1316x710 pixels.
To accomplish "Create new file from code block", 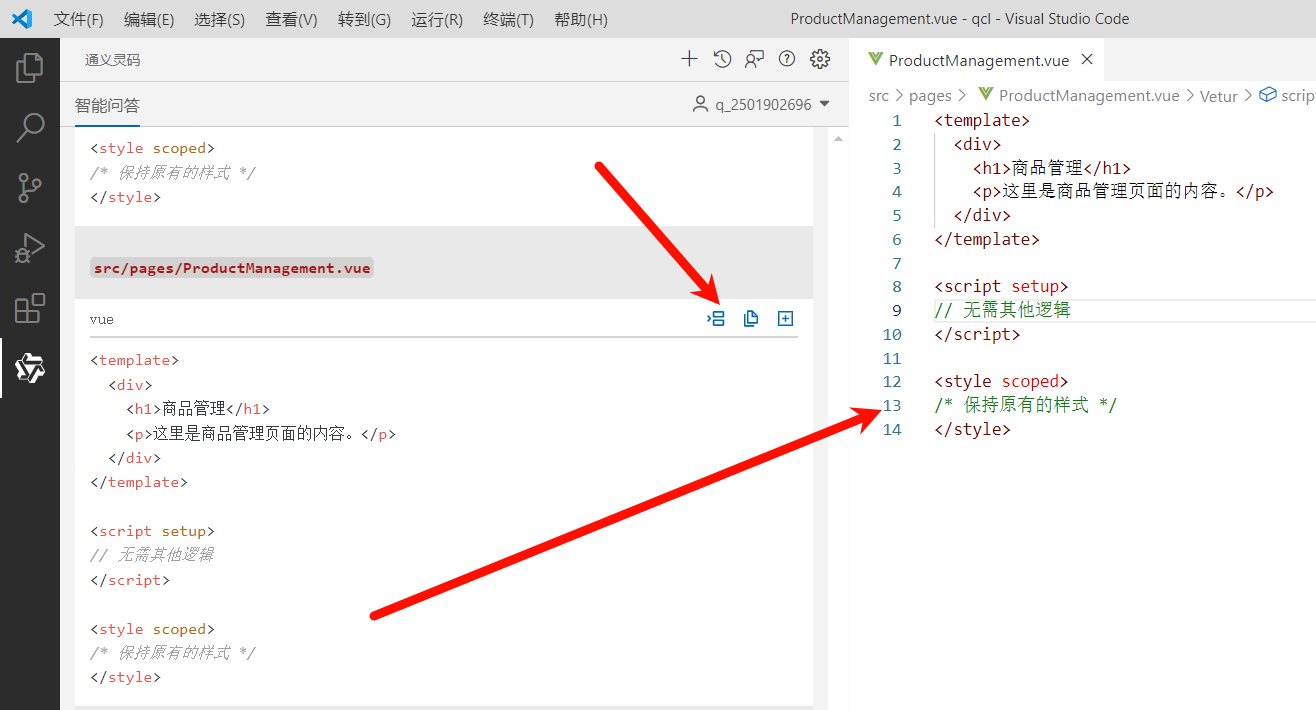I will (x=786, y=319).
